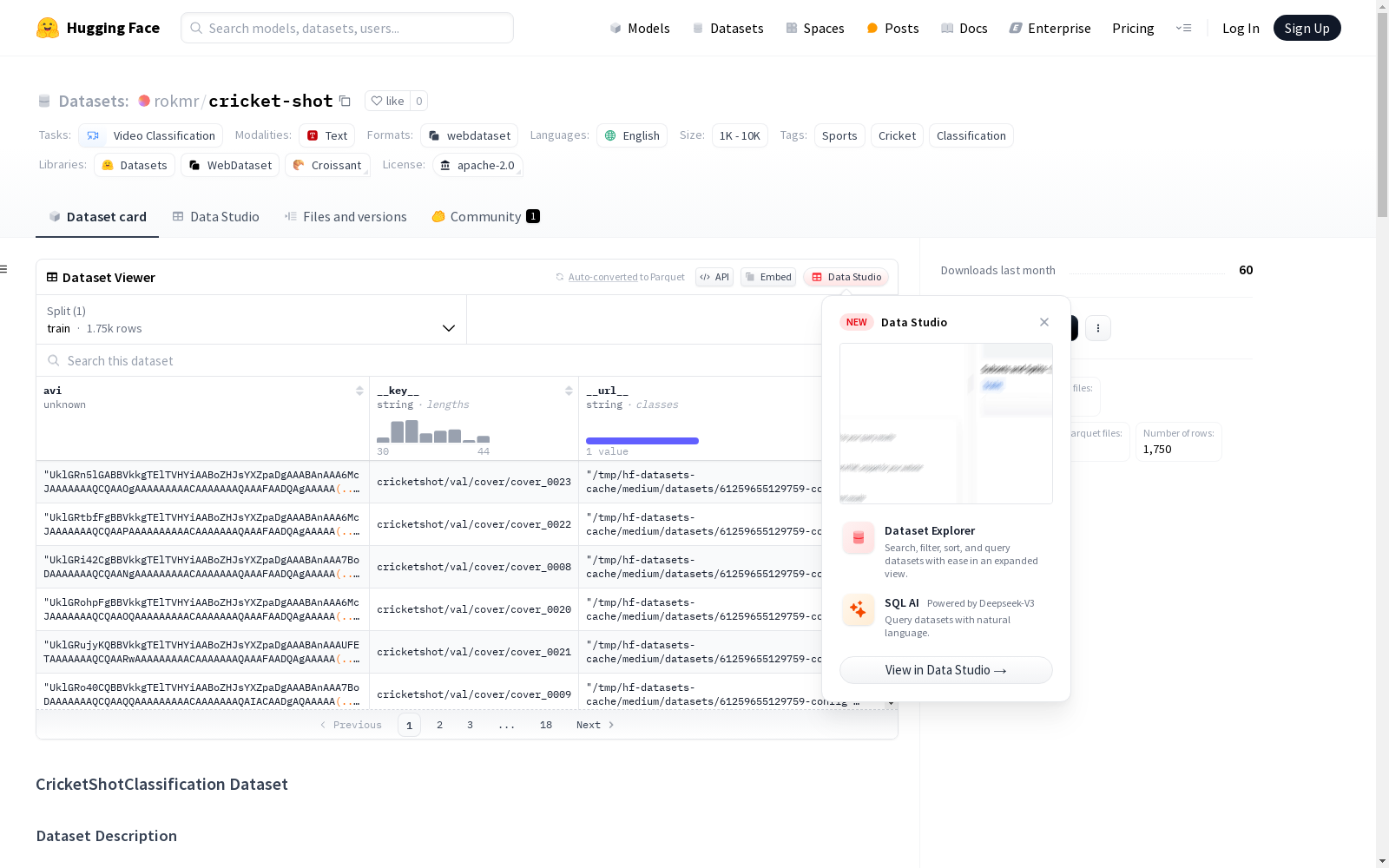This screenshot has width=1389, height=868.
Task: Open Dataset Explorer from the popup
Action: click(946, 551)
